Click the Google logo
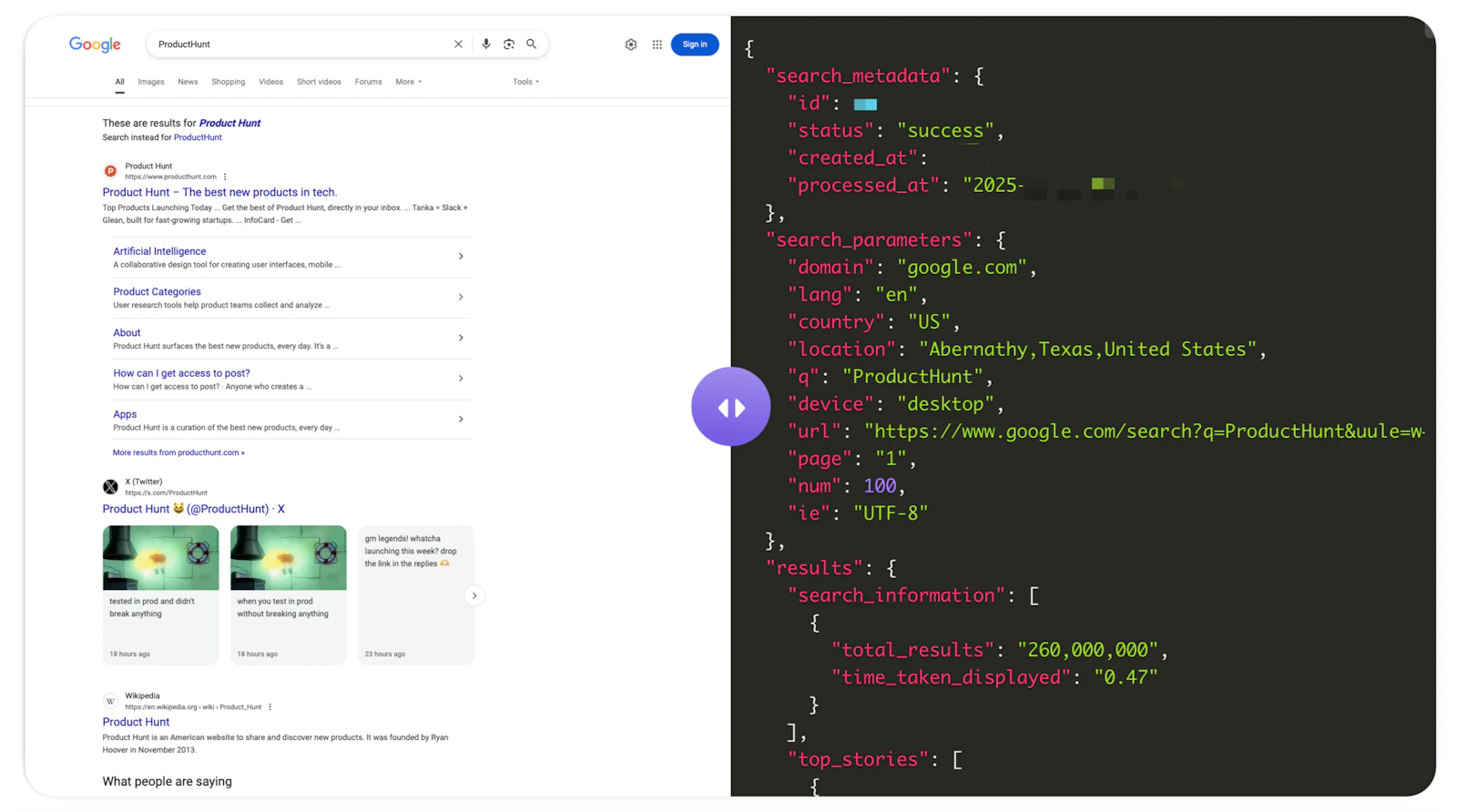Viewport: 1457px width, 812px height. point(95,45)
